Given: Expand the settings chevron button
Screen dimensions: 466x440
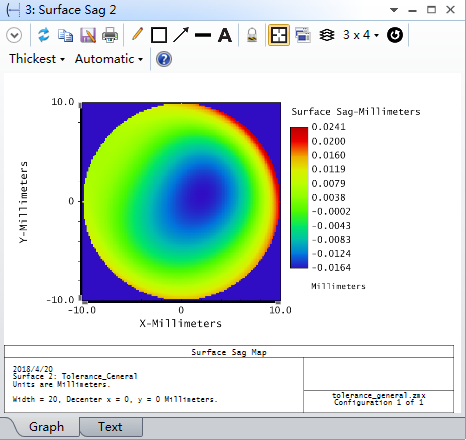Looking at the screenshot, I should tap(14, 35).
